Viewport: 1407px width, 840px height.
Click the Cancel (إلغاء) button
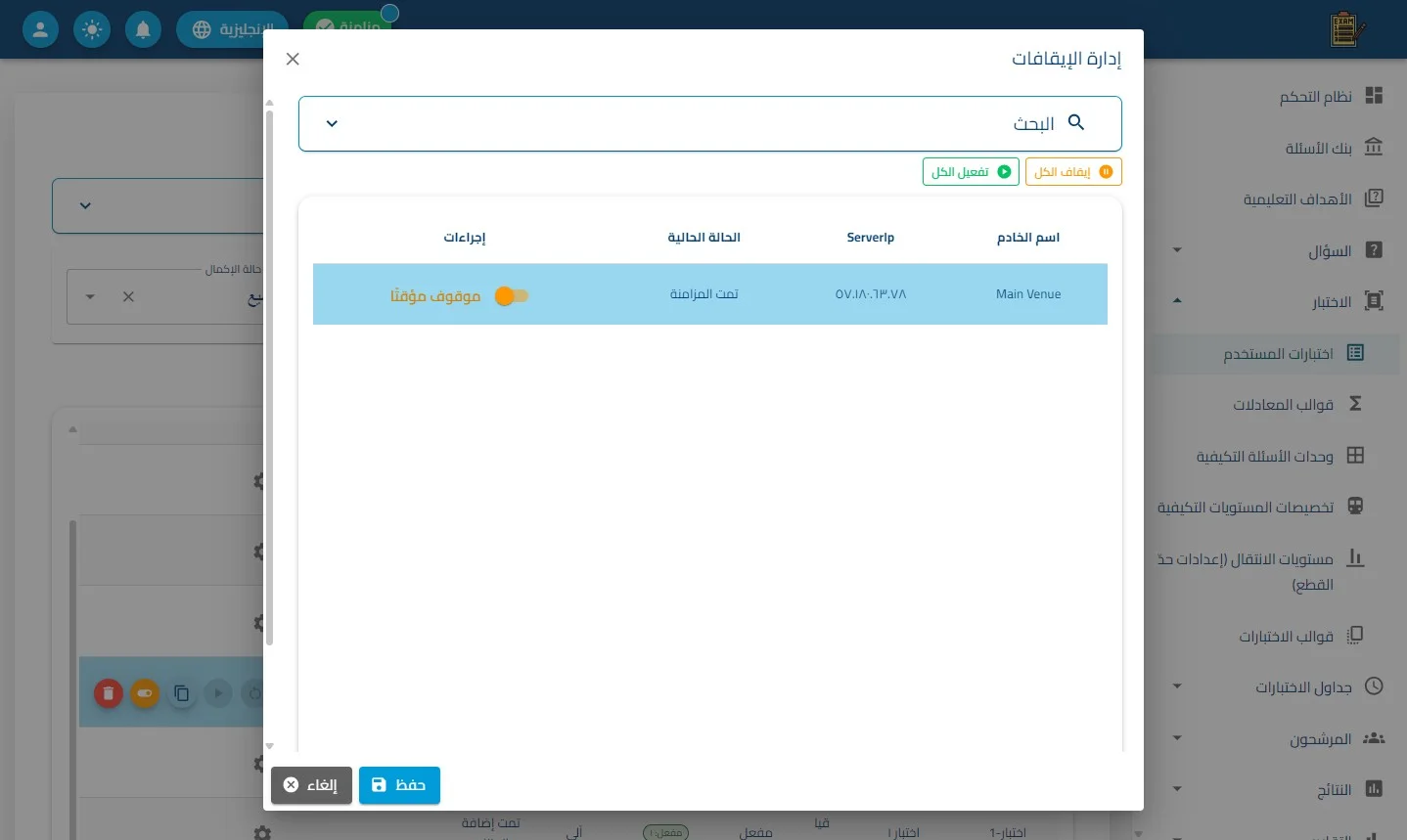311,785
